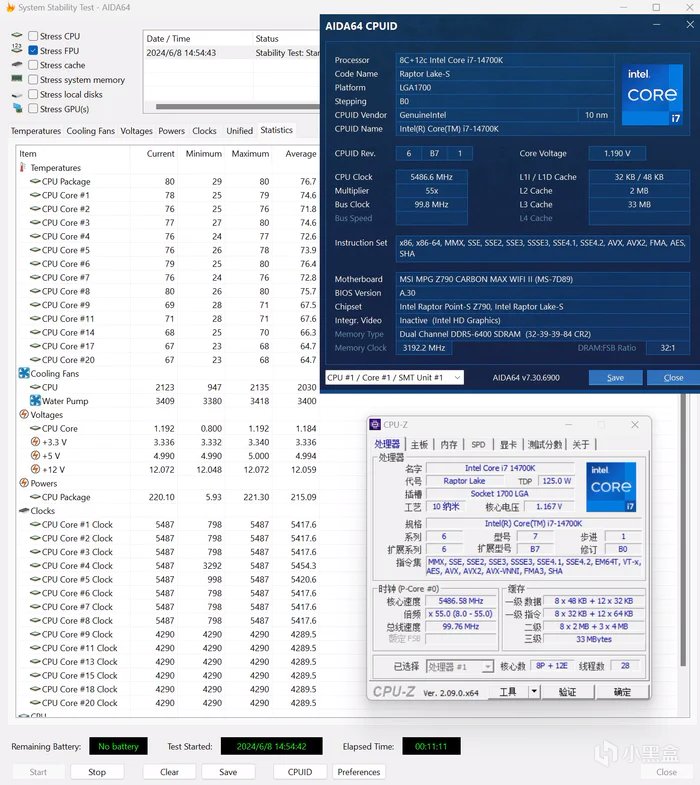Click the +12 V voltage icon
Screen dimensions: 700x785
click(x=35, y=469)
